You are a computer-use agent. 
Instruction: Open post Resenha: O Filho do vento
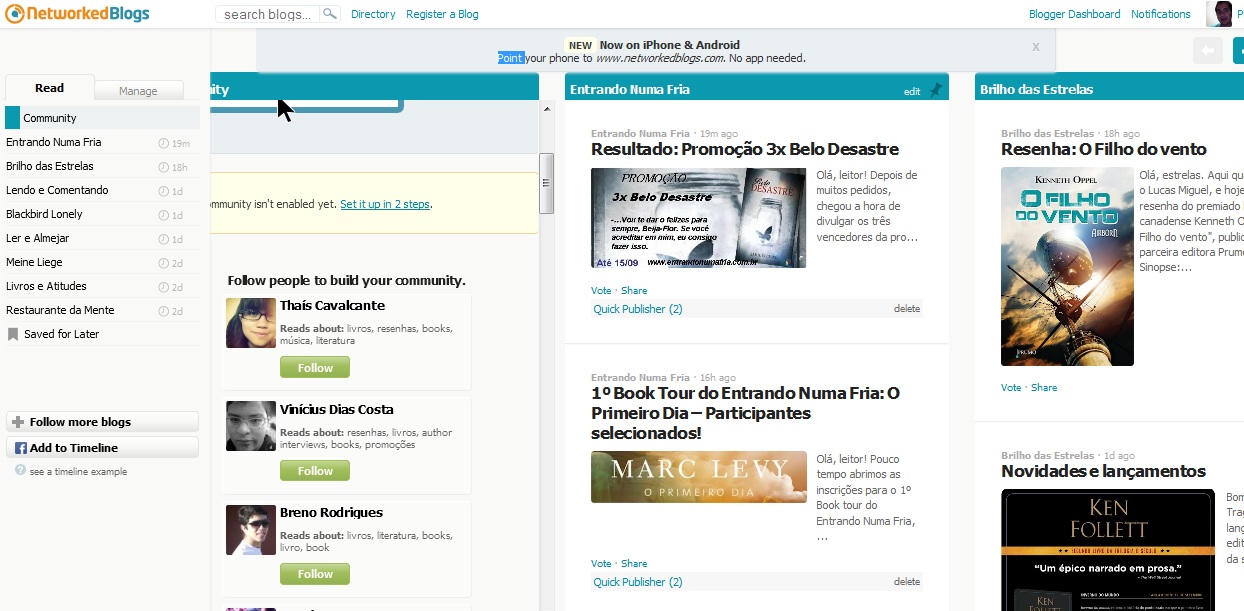point(1104,150)
